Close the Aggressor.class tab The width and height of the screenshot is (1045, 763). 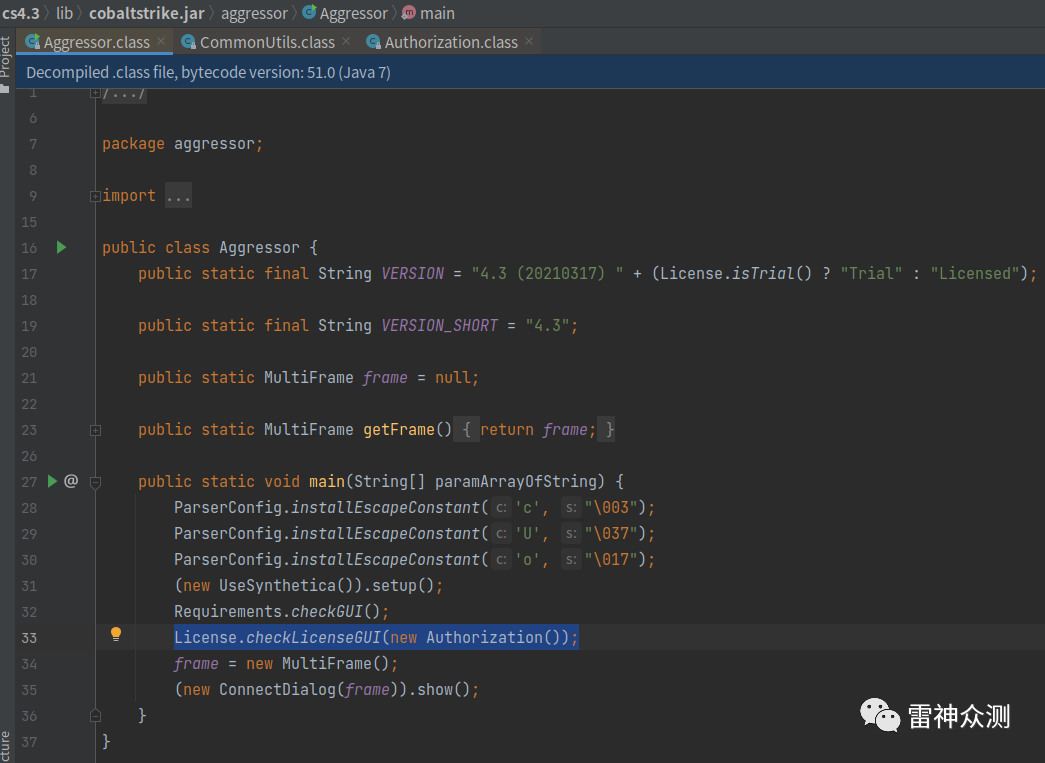coord(161,41)
